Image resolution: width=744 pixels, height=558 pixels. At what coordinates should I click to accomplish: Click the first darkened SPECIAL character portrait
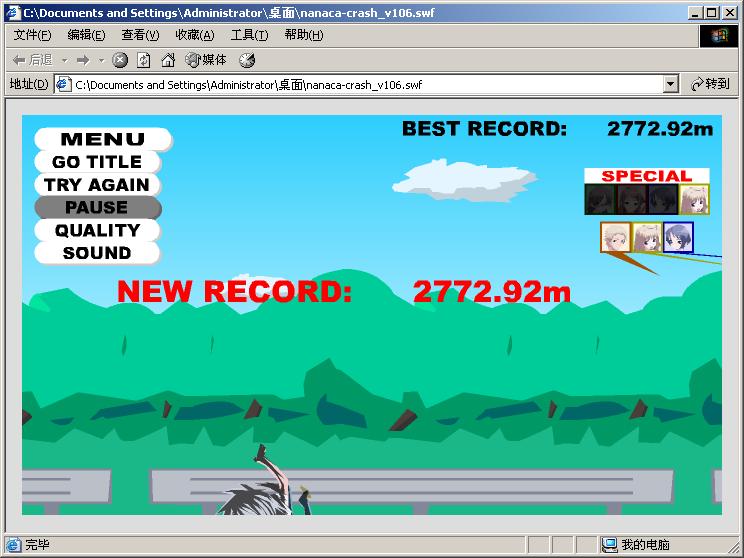click(x=600, y=199)
